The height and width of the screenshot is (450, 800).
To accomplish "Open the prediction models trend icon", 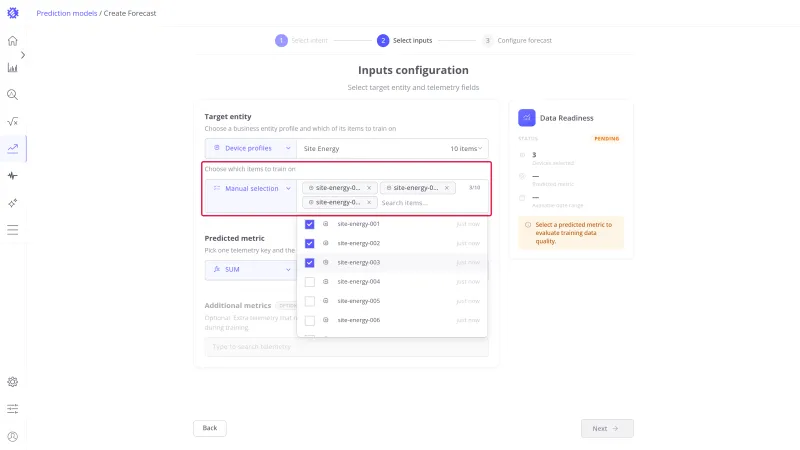I will tap(13, 148).
